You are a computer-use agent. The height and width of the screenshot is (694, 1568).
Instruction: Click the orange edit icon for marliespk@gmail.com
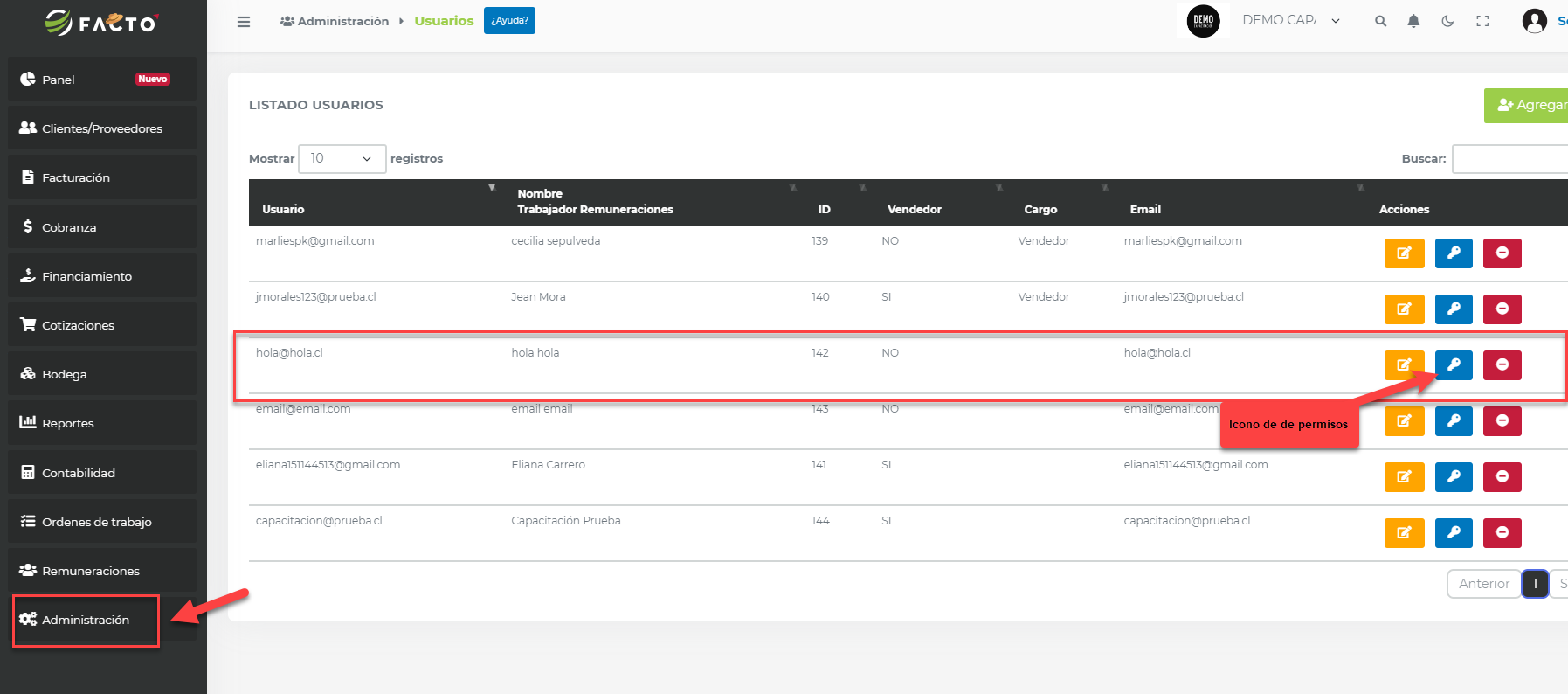click(1404, 253)
